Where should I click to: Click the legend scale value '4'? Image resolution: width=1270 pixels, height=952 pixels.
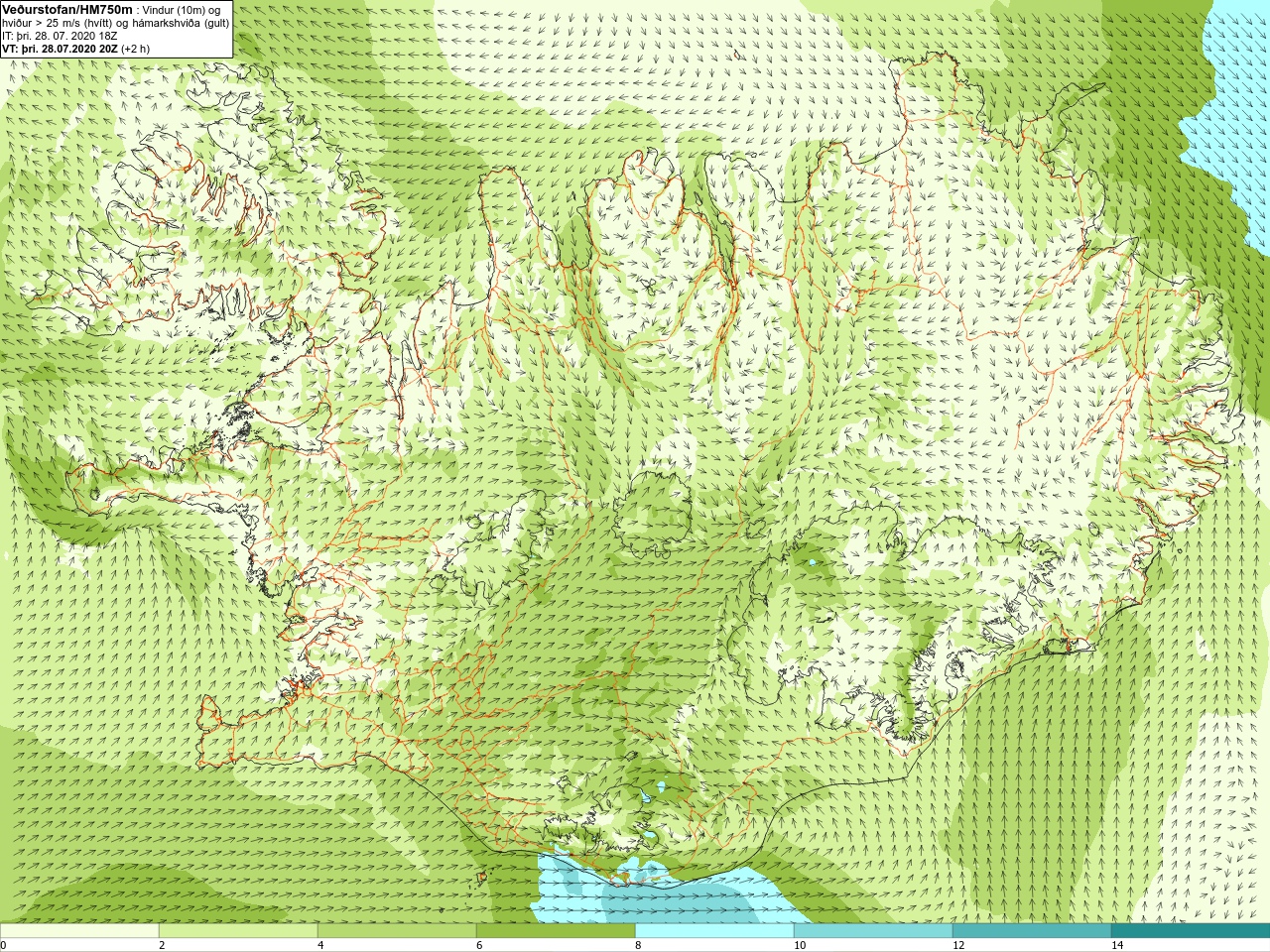[x=320, y=945]
